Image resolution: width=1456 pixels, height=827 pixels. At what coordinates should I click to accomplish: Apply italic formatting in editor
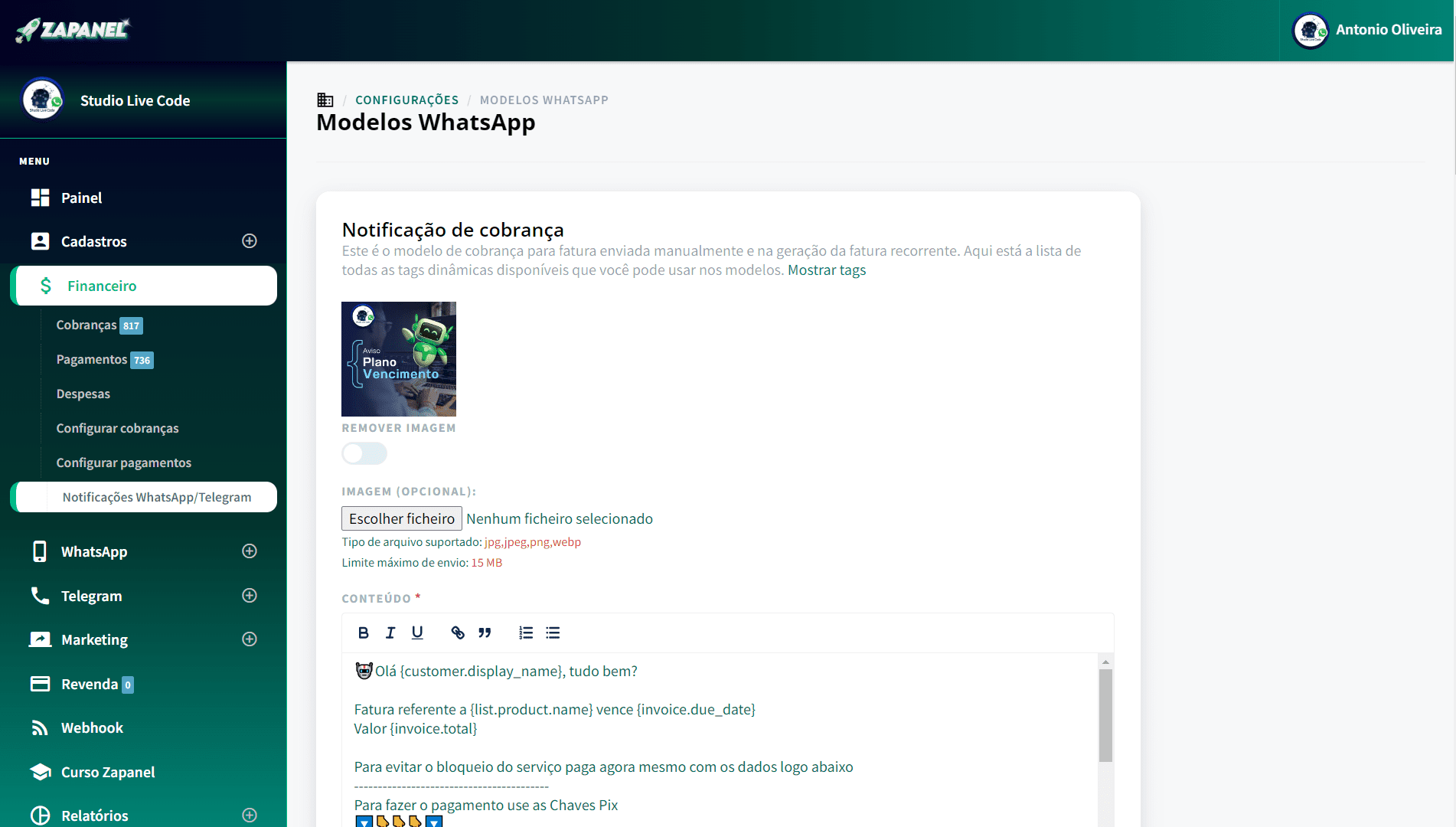tap(390, 633)
